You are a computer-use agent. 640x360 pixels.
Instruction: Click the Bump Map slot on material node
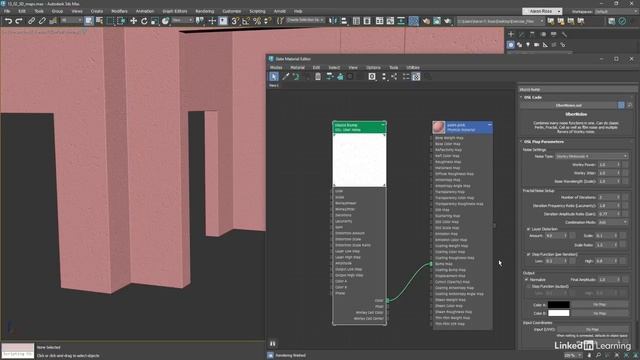tap(444, 264)
